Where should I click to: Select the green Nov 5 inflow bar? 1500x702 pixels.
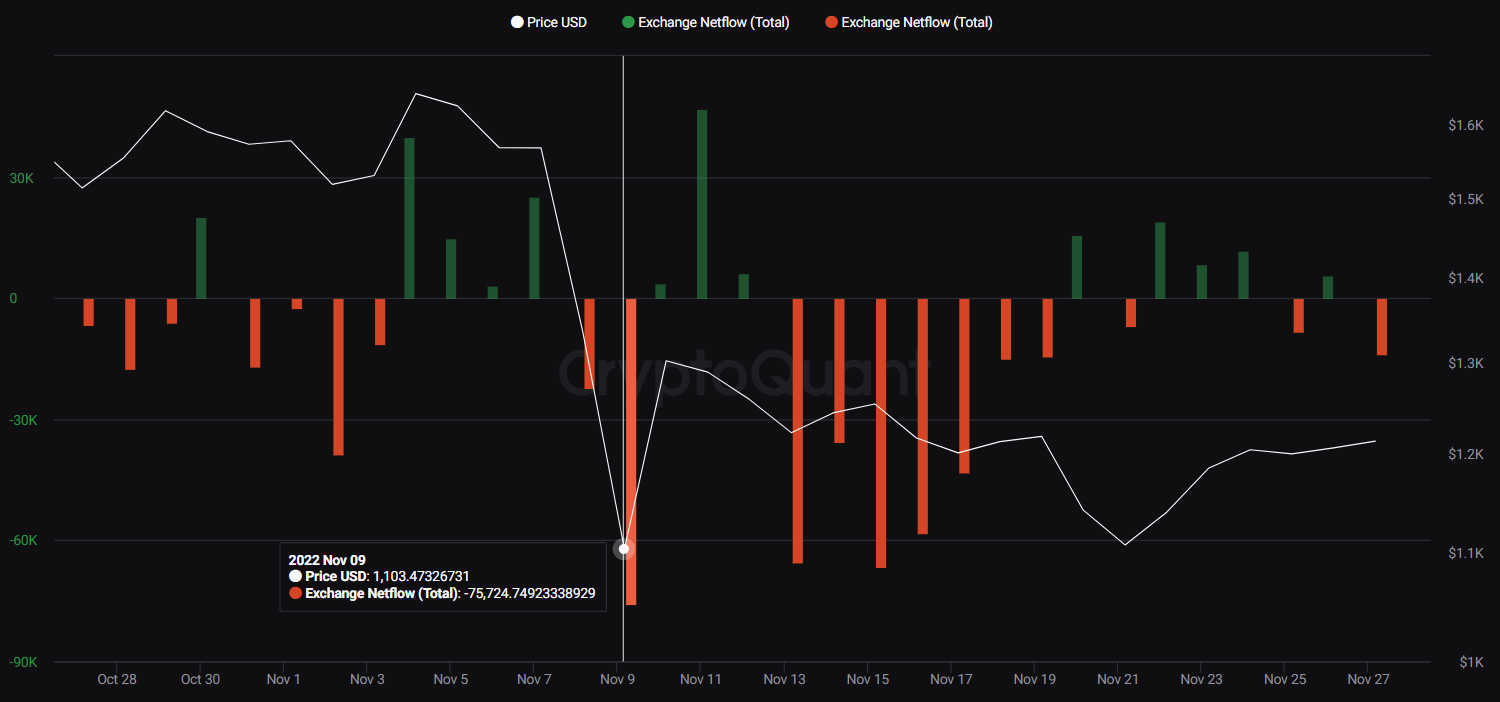point(451,269)
